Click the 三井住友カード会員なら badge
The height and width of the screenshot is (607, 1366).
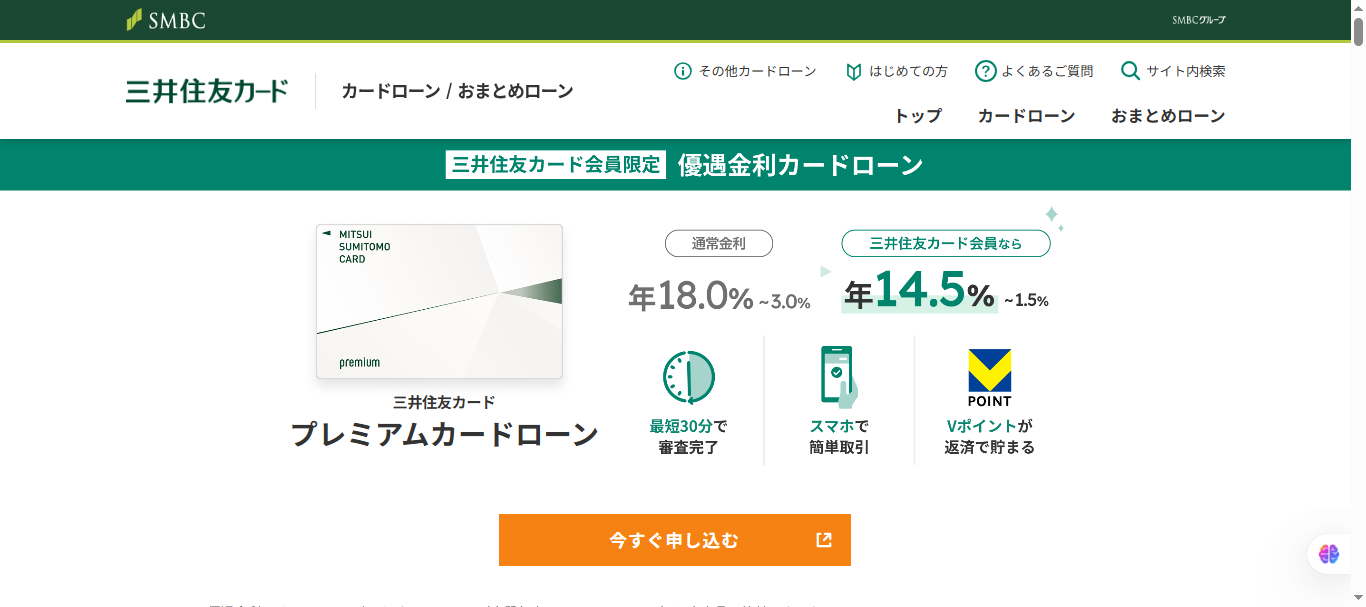946,242
